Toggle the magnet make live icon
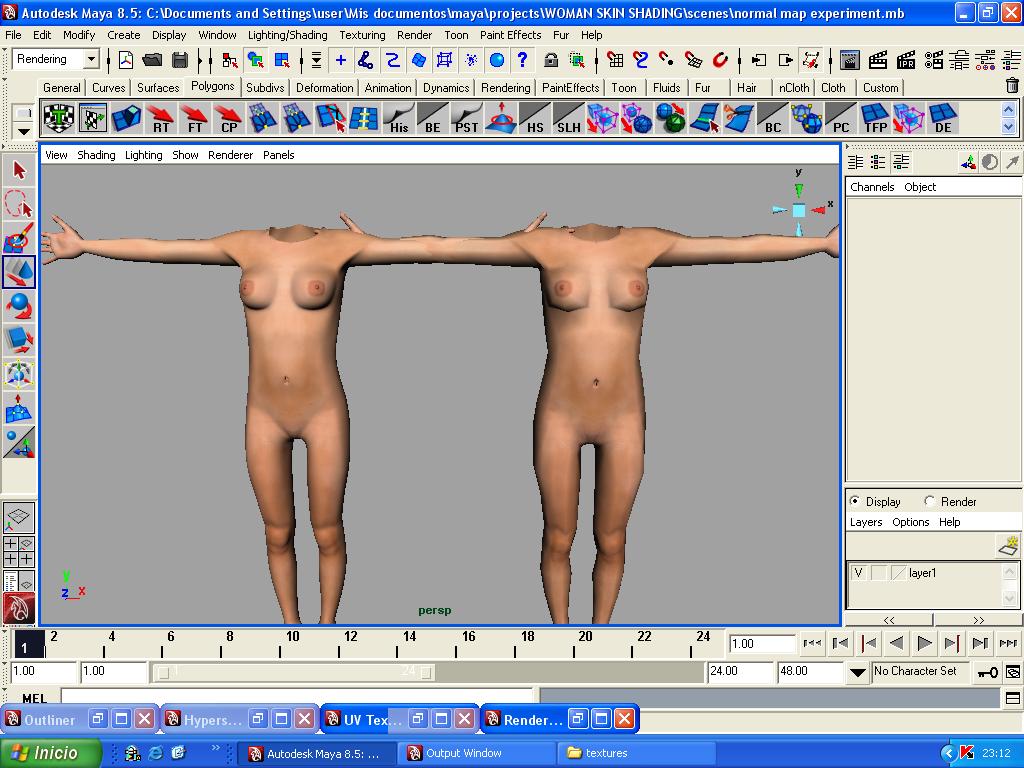Viewport: 1024px width, 768px height. click(x=720, y=60)
